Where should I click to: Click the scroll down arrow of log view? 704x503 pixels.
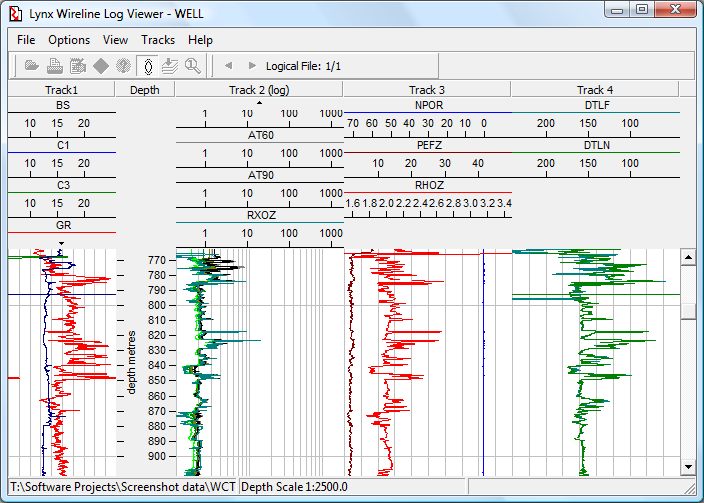click(688, 467)
